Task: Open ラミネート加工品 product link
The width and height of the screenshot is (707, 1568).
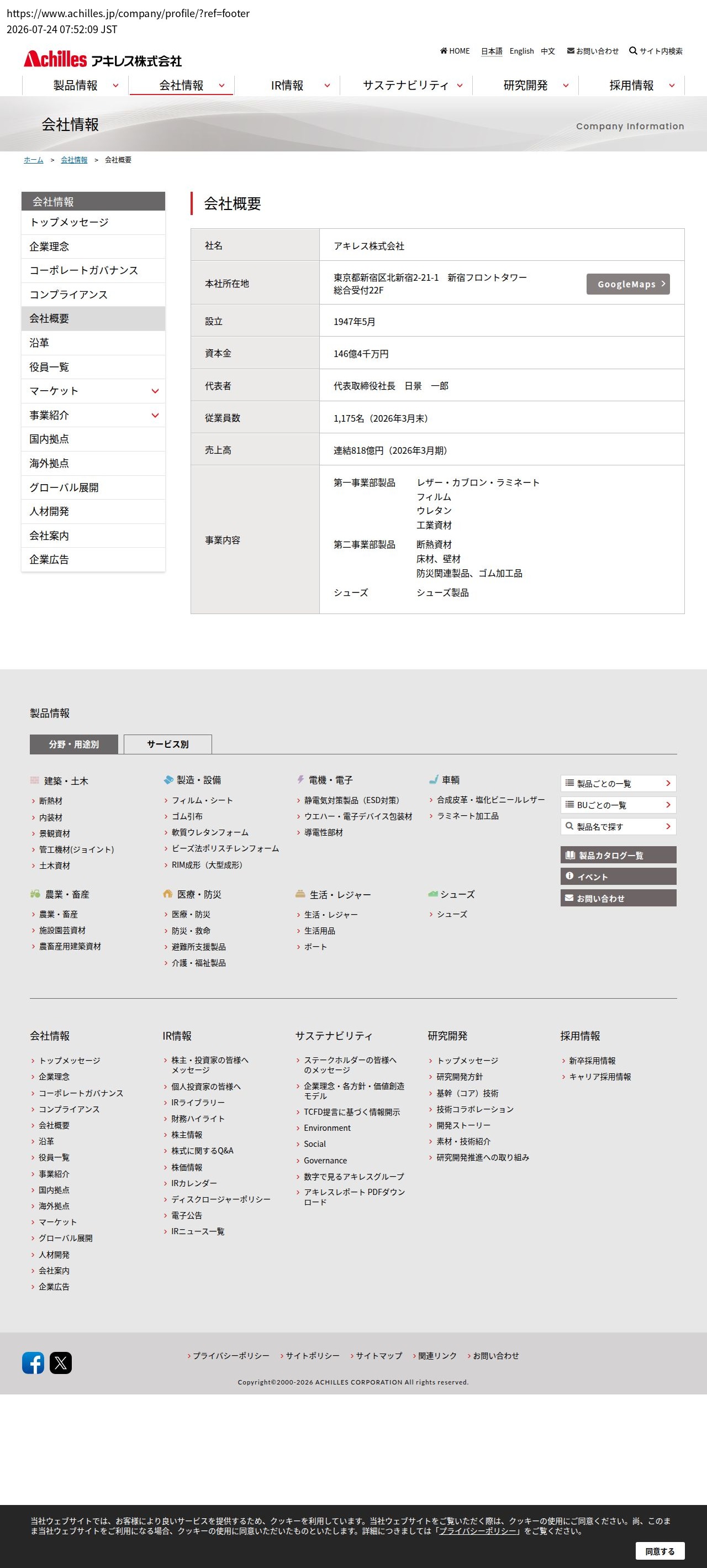Action: pyautogui.click(x=468, y=816)
